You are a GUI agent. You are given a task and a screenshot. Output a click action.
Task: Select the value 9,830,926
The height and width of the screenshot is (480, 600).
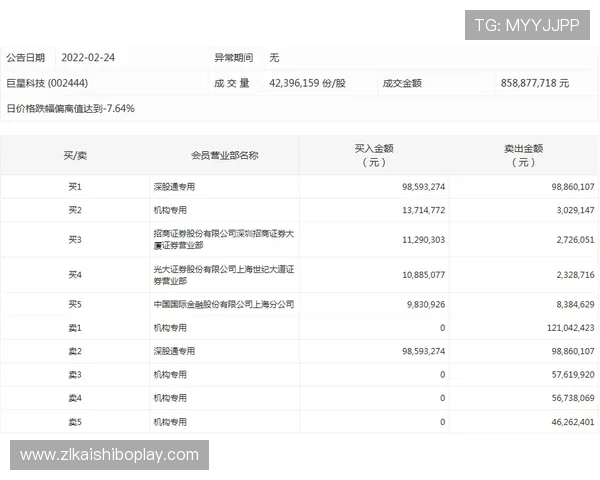coord(426,305)
